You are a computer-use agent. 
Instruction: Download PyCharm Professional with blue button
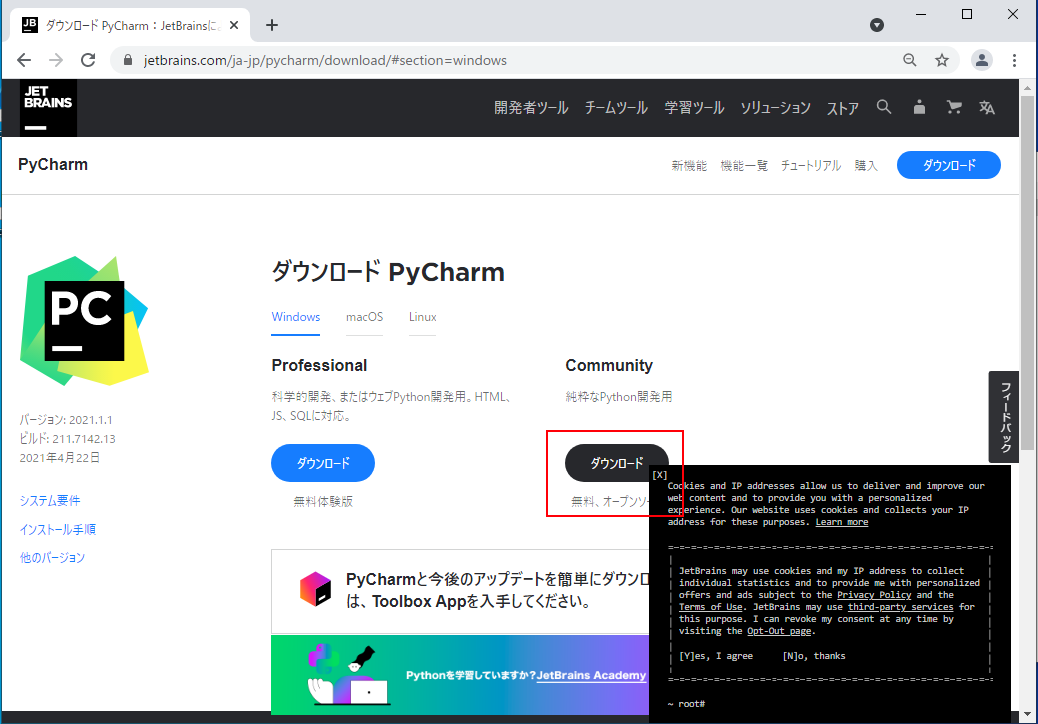323,463
